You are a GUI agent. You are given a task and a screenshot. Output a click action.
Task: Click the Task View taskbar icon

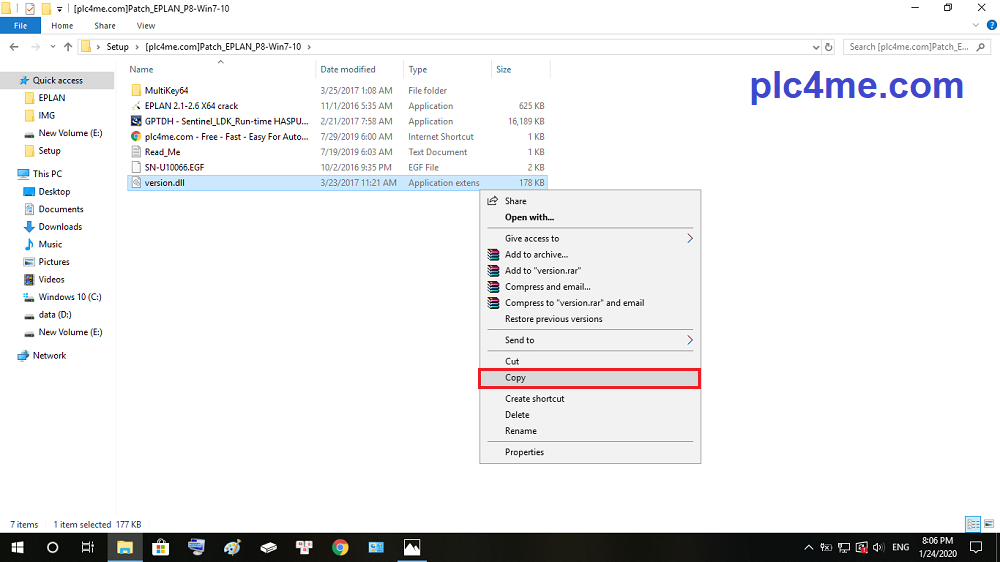pyautogui.click(x=88, y=547)
